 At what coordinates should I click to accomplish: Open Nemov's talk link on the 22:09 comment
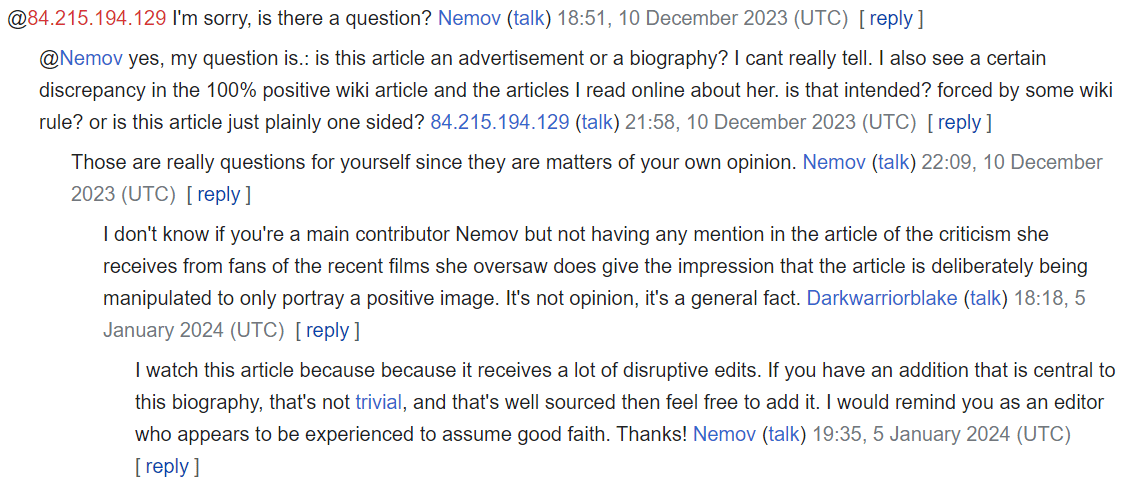pos(893,162)
